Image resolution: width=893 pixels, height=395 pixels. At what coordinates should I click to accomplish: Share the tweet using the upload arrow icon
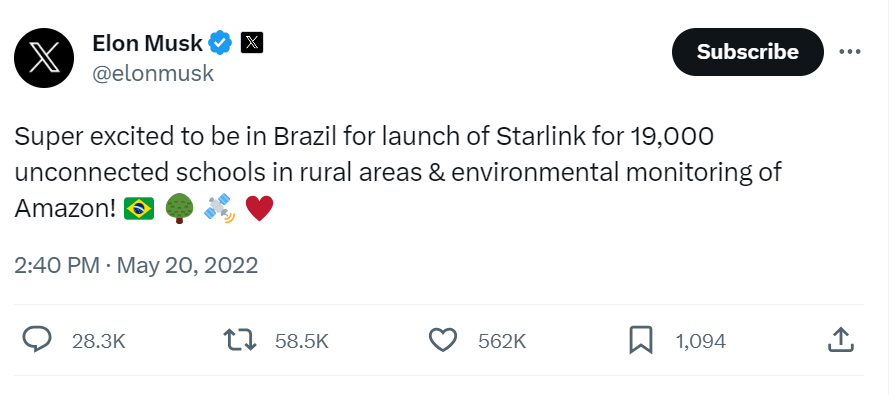click(x=840, y=340)
